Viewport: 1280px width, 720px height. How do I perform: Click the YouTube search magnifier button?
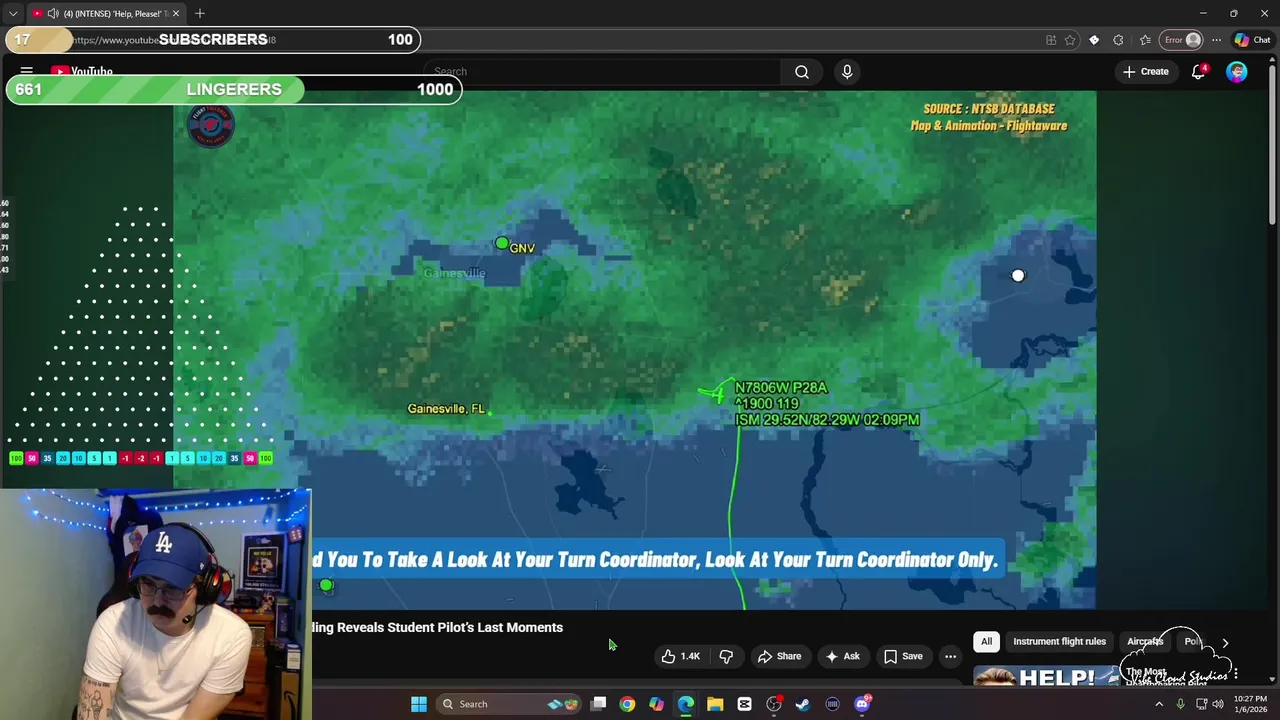(x=802, y=71)
